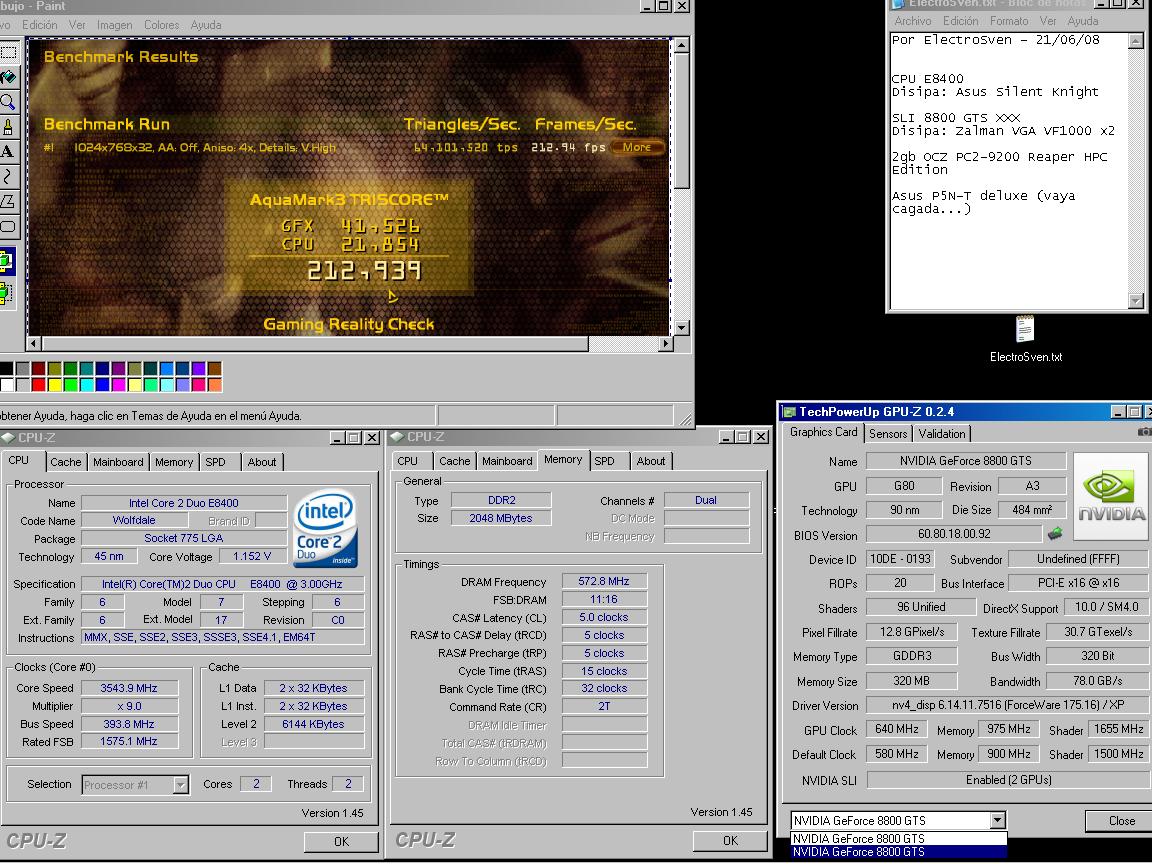Click the camera screenshot icon in GPU-Z
1152x864 pixels.
pos(1145,432)
